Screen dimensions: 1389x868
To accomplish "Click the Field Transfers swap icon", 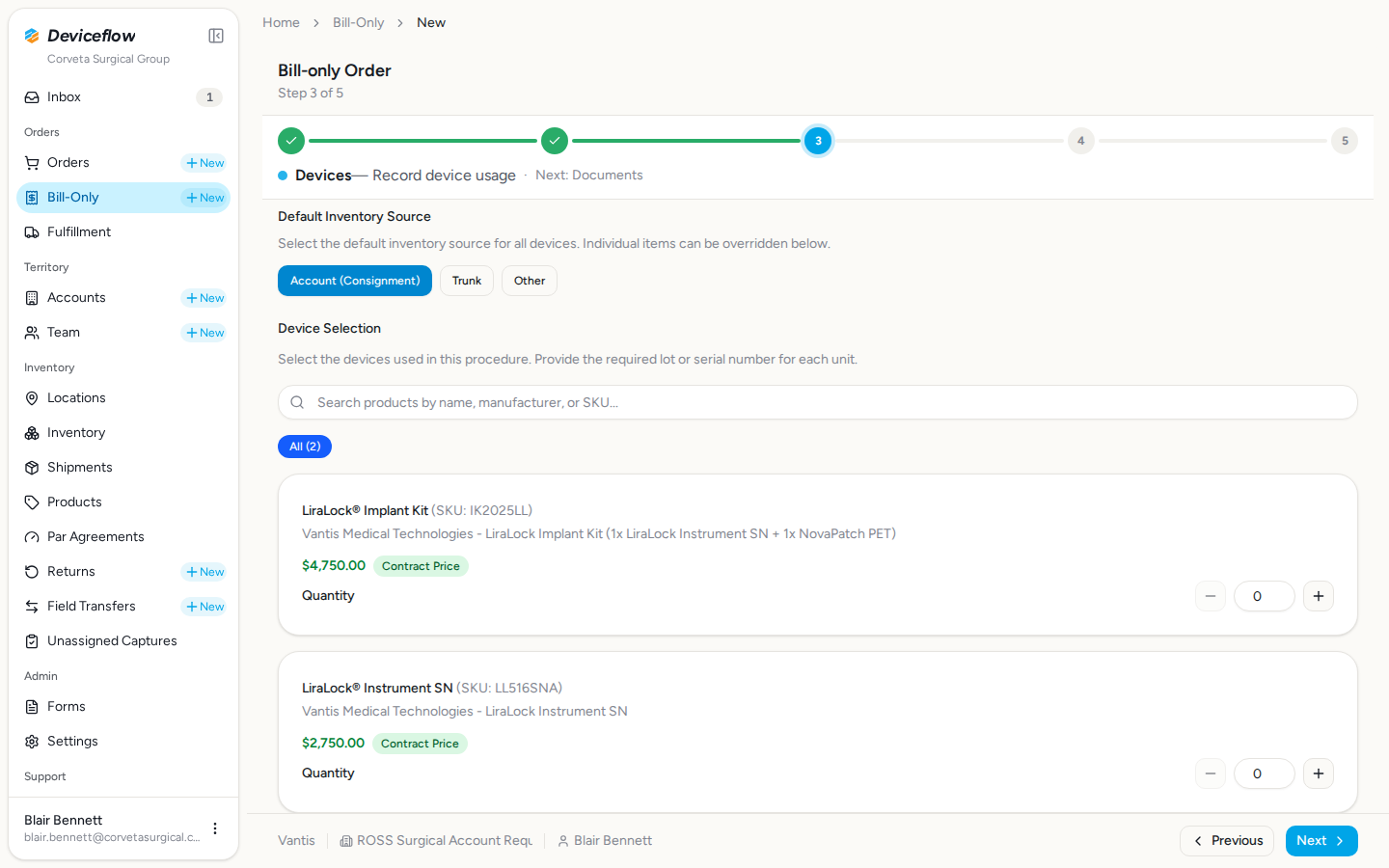I will [x=32, y=607].
